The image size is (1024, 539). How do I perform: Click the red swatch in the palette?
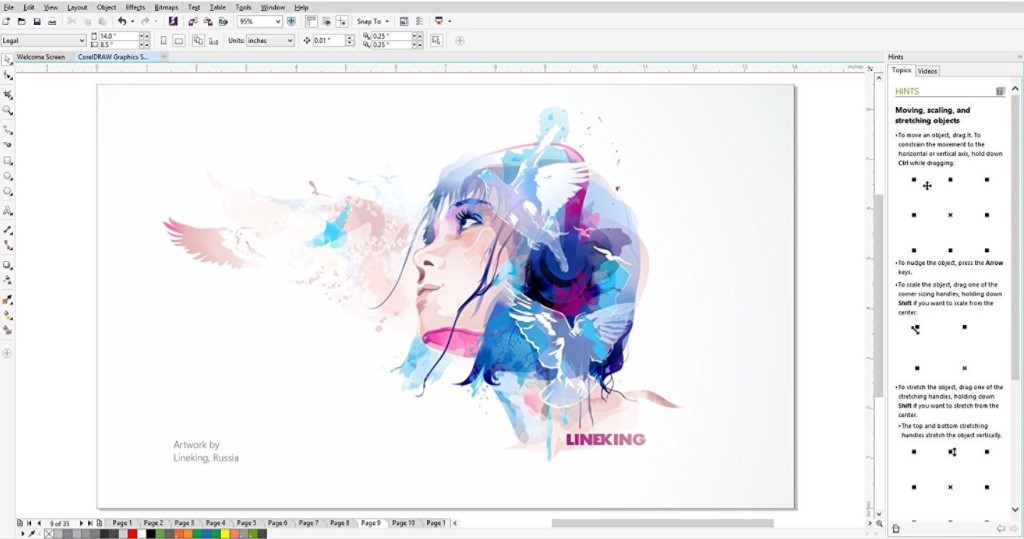coord(132,534)
